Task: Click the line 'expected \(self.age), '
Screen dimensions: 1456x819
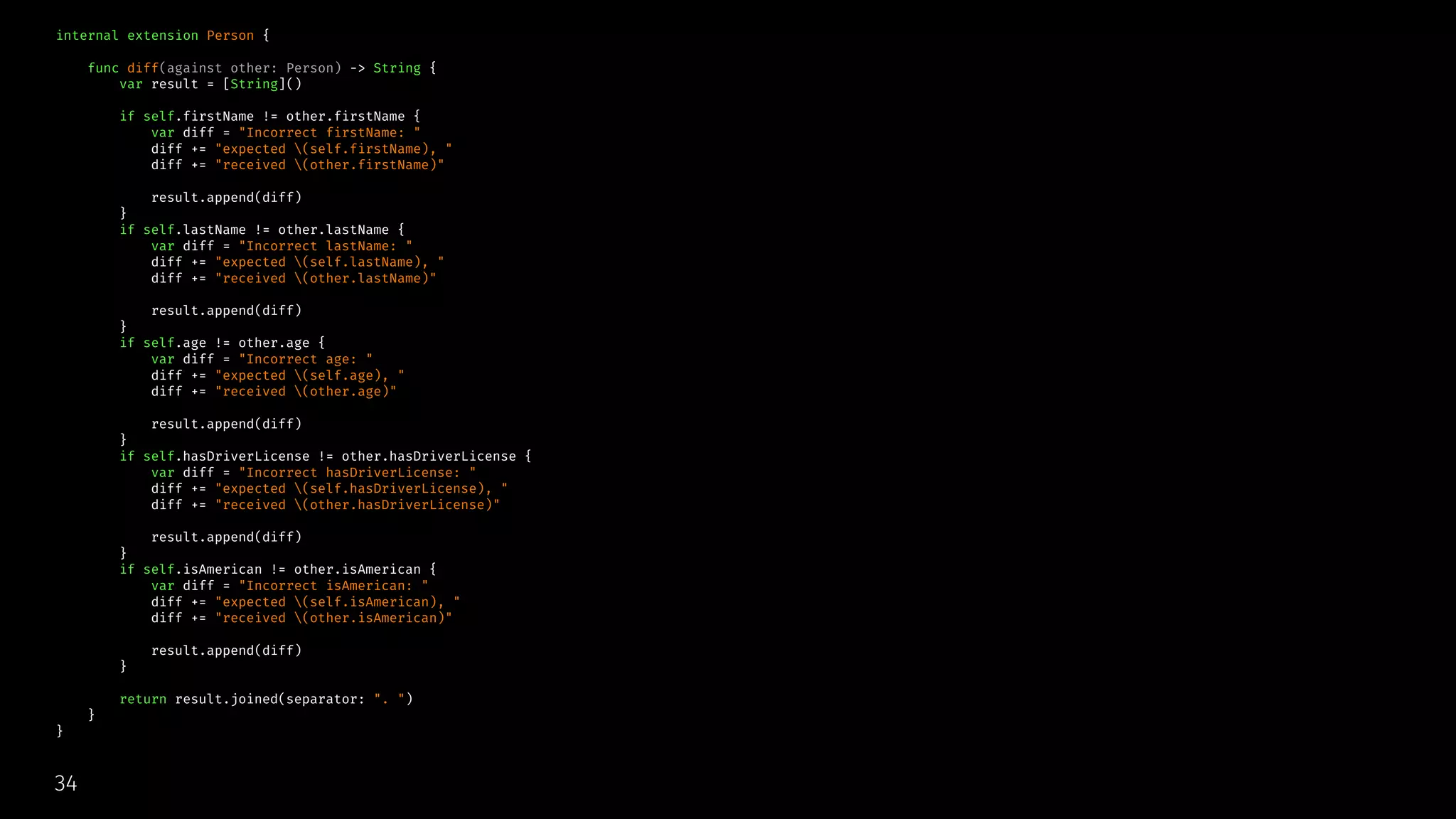Action: tap(278, 375)
